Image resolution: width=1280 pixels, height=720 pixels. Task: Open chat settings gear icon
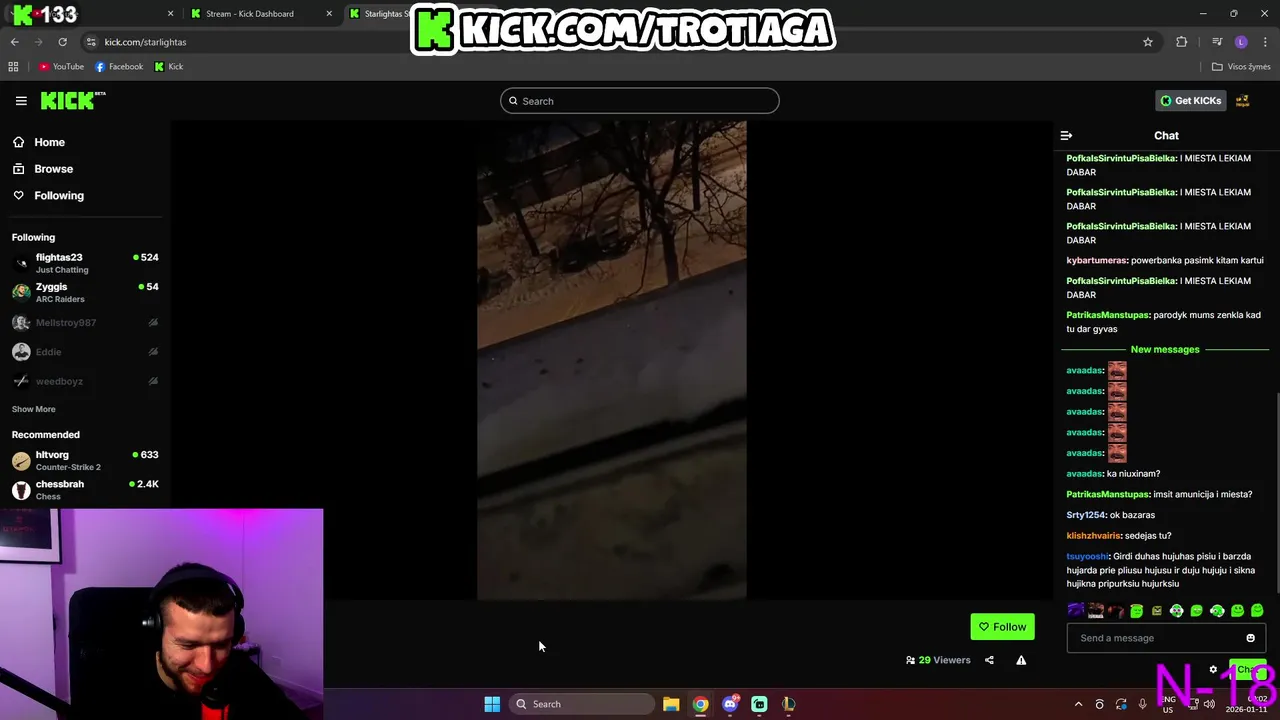point(1213,670)
